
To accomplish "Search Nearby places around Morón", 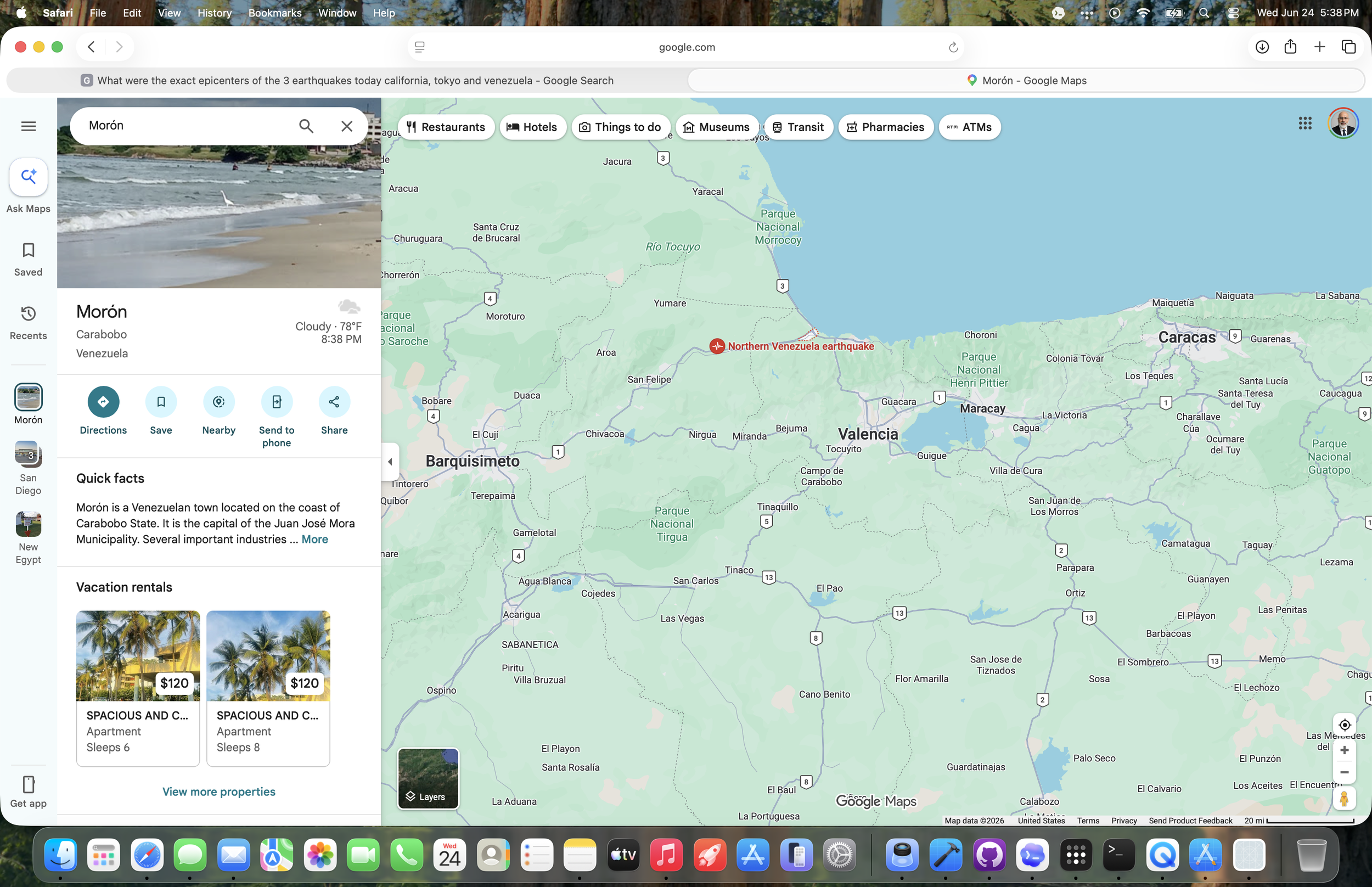I will (219, 411).
